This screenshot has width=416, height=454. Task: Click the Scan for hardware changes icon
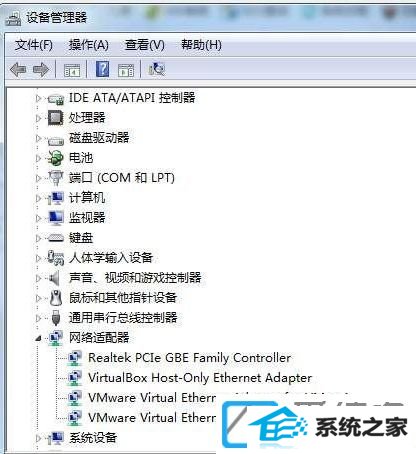157,69
